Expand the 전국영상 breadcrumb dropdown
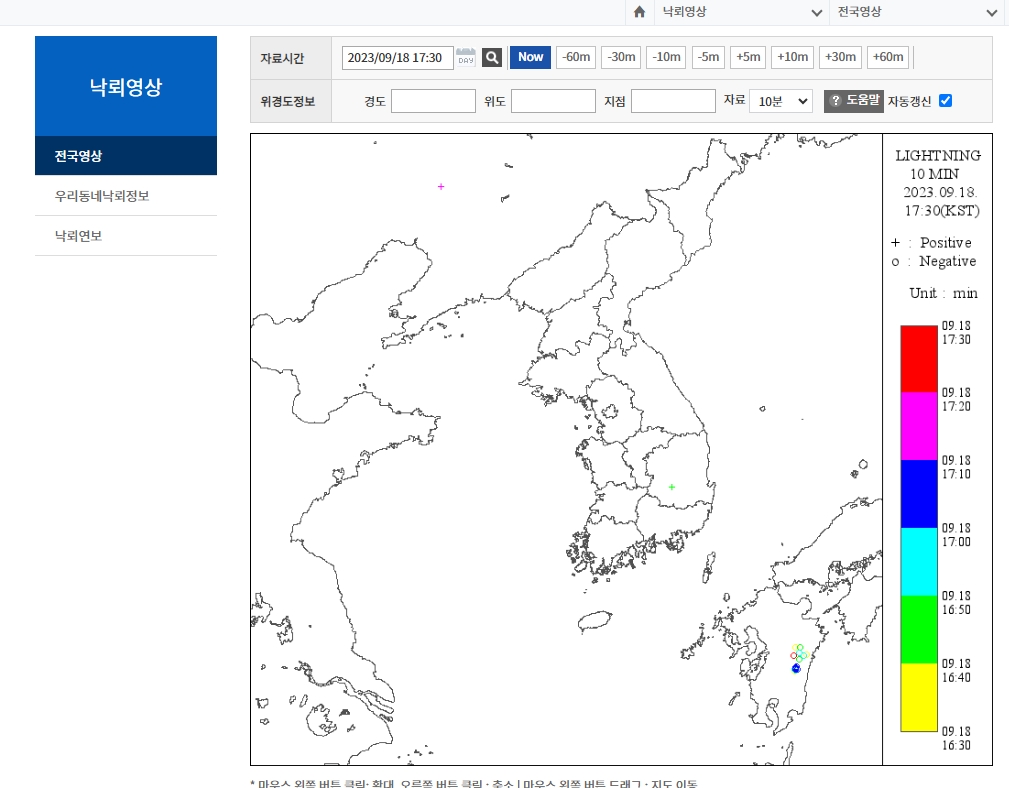The height and width of the screenshot is (788, 1009). 991,12
